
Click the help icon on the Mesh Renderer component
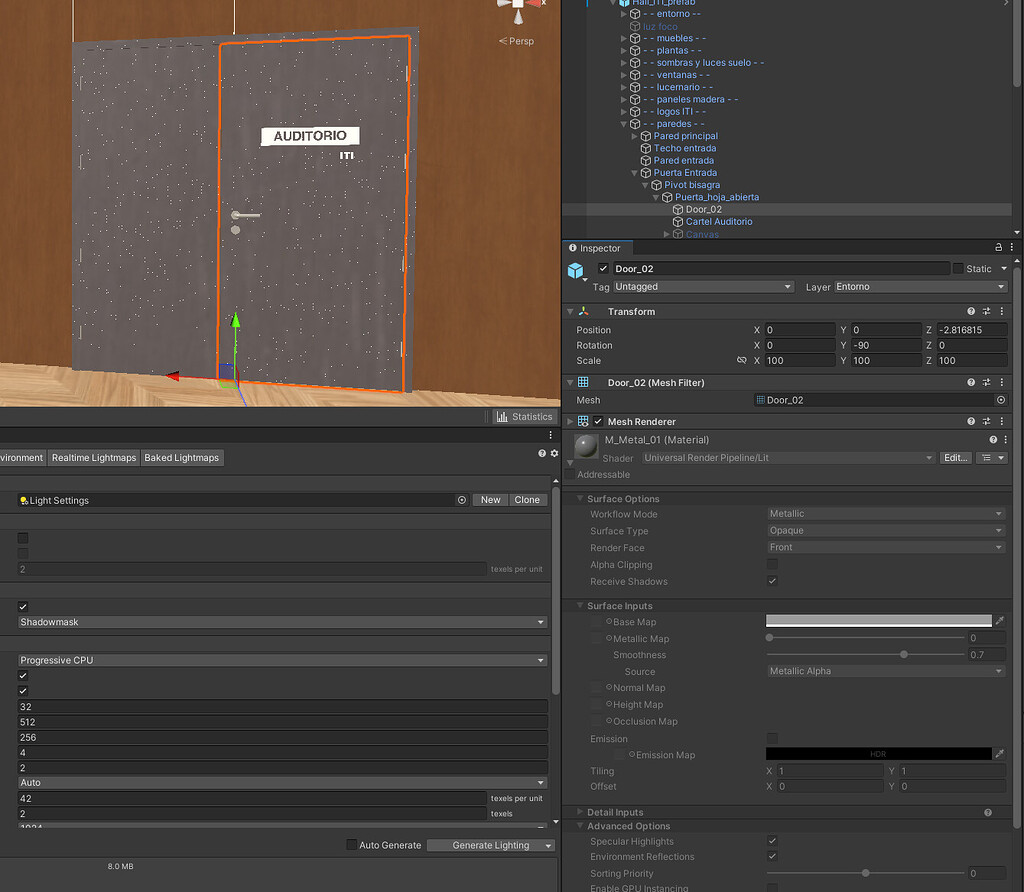(969, 421)
